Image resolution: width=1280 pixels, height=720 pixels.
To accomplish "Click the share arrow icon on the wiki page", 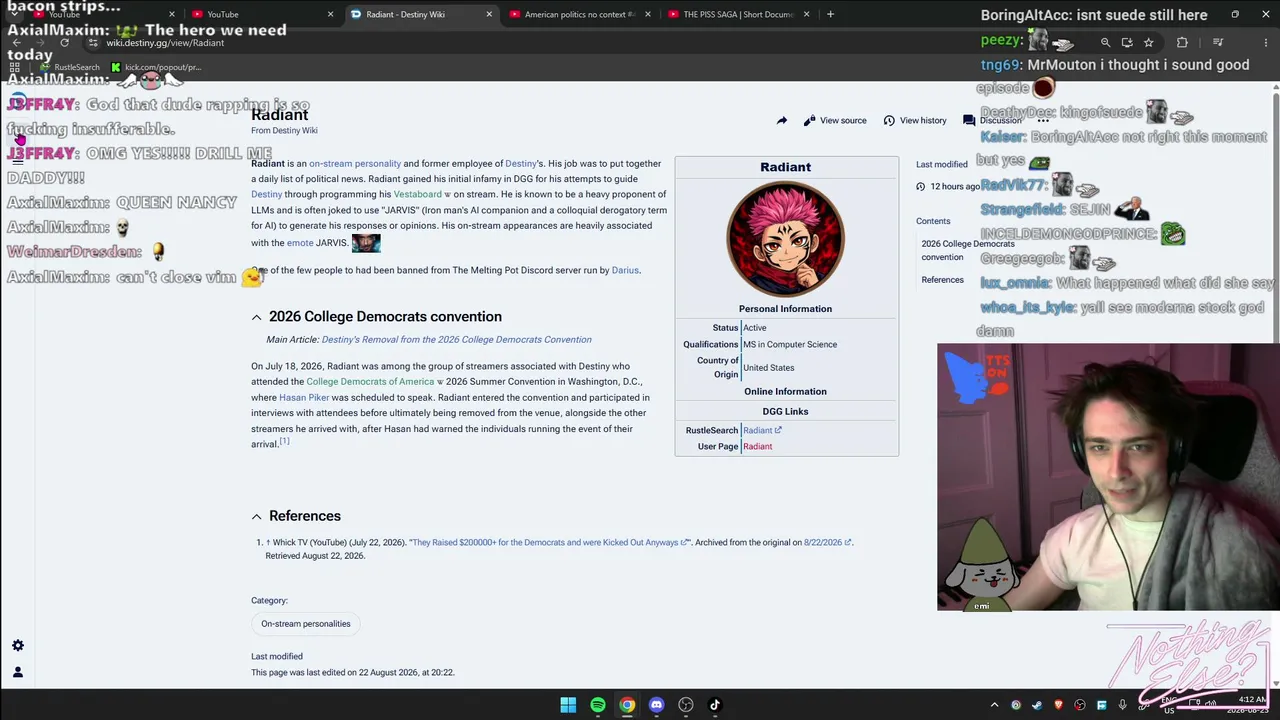I will click(x=782, y=121).
